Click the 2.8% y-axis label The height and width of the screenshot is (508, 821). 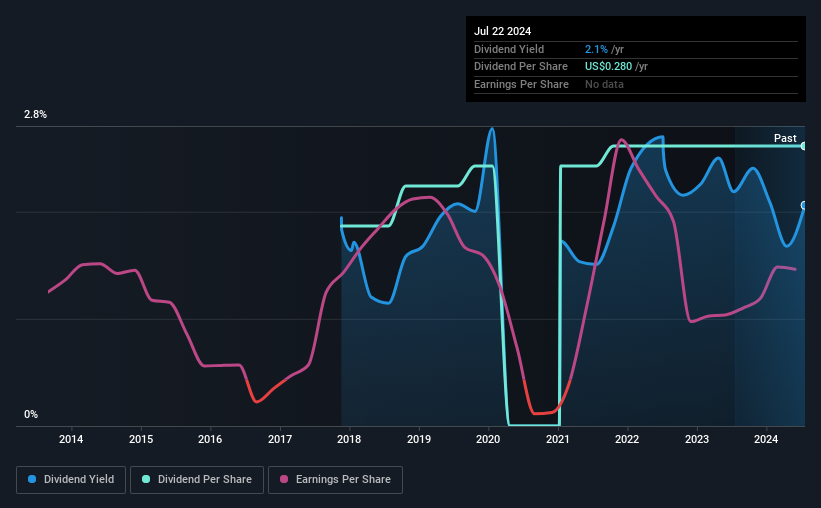coord(35,115)
